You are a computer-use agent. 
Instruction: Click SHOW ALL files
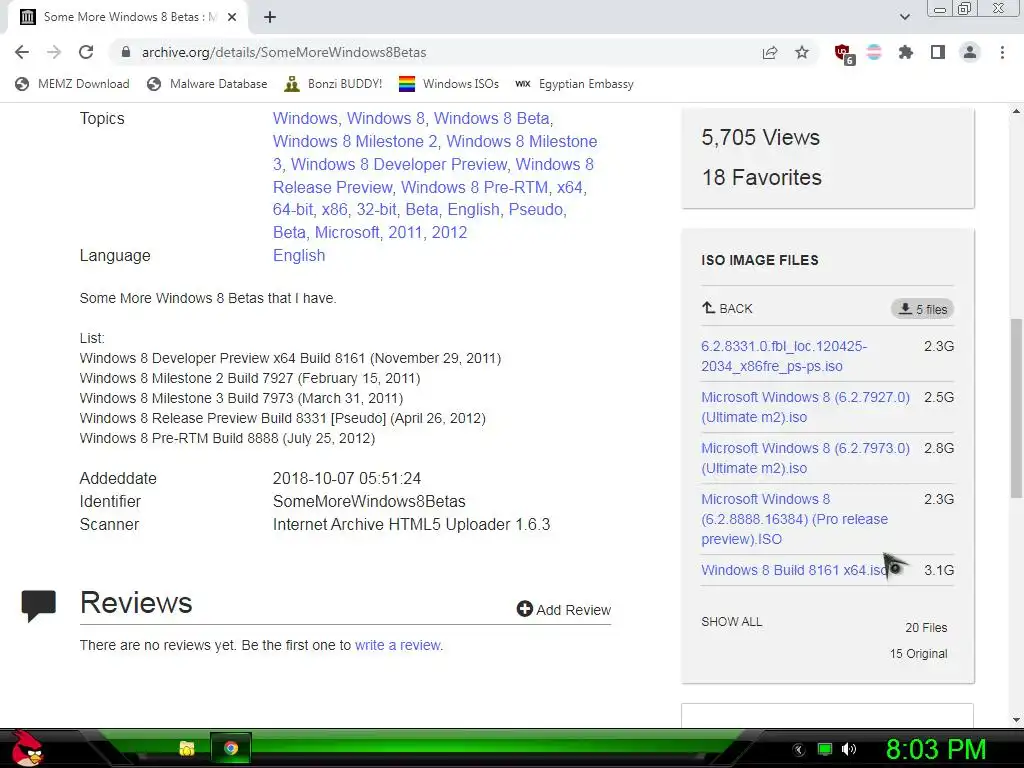click(x=731, y=622)
